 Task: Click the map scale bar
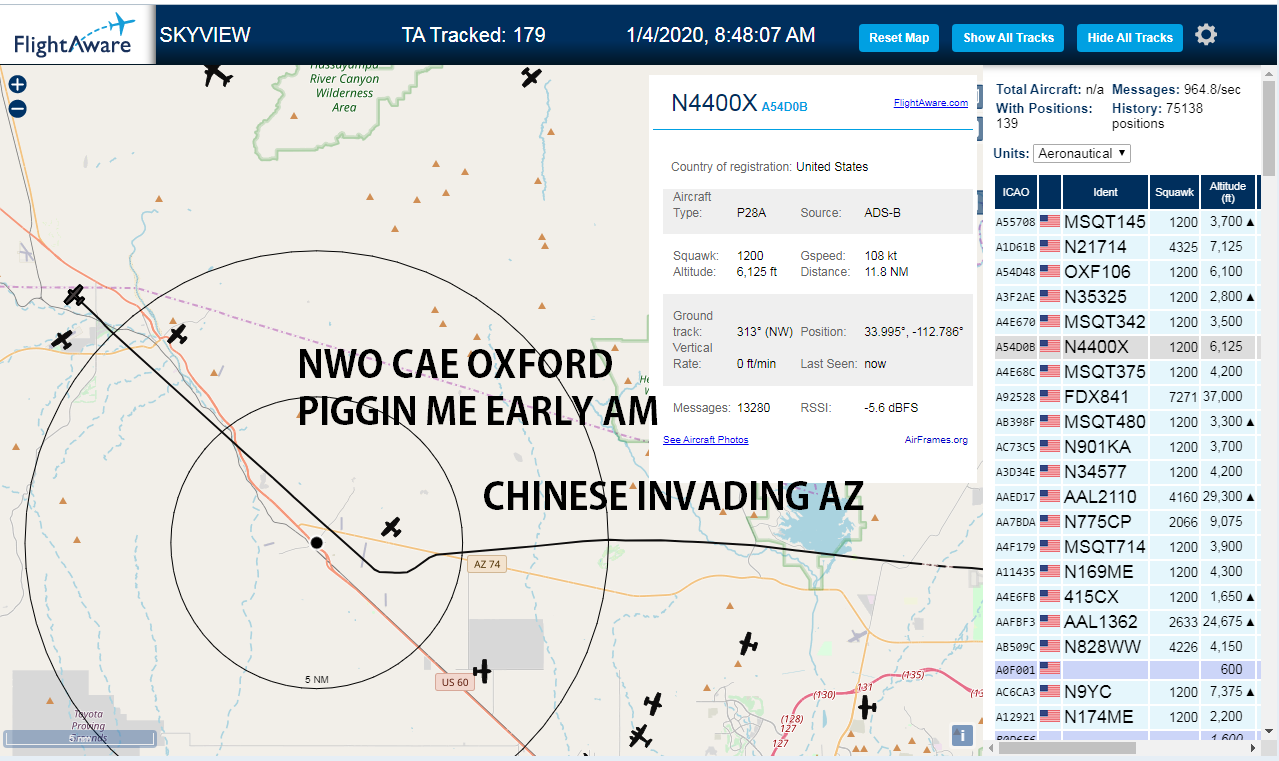(x=79, y=738)
